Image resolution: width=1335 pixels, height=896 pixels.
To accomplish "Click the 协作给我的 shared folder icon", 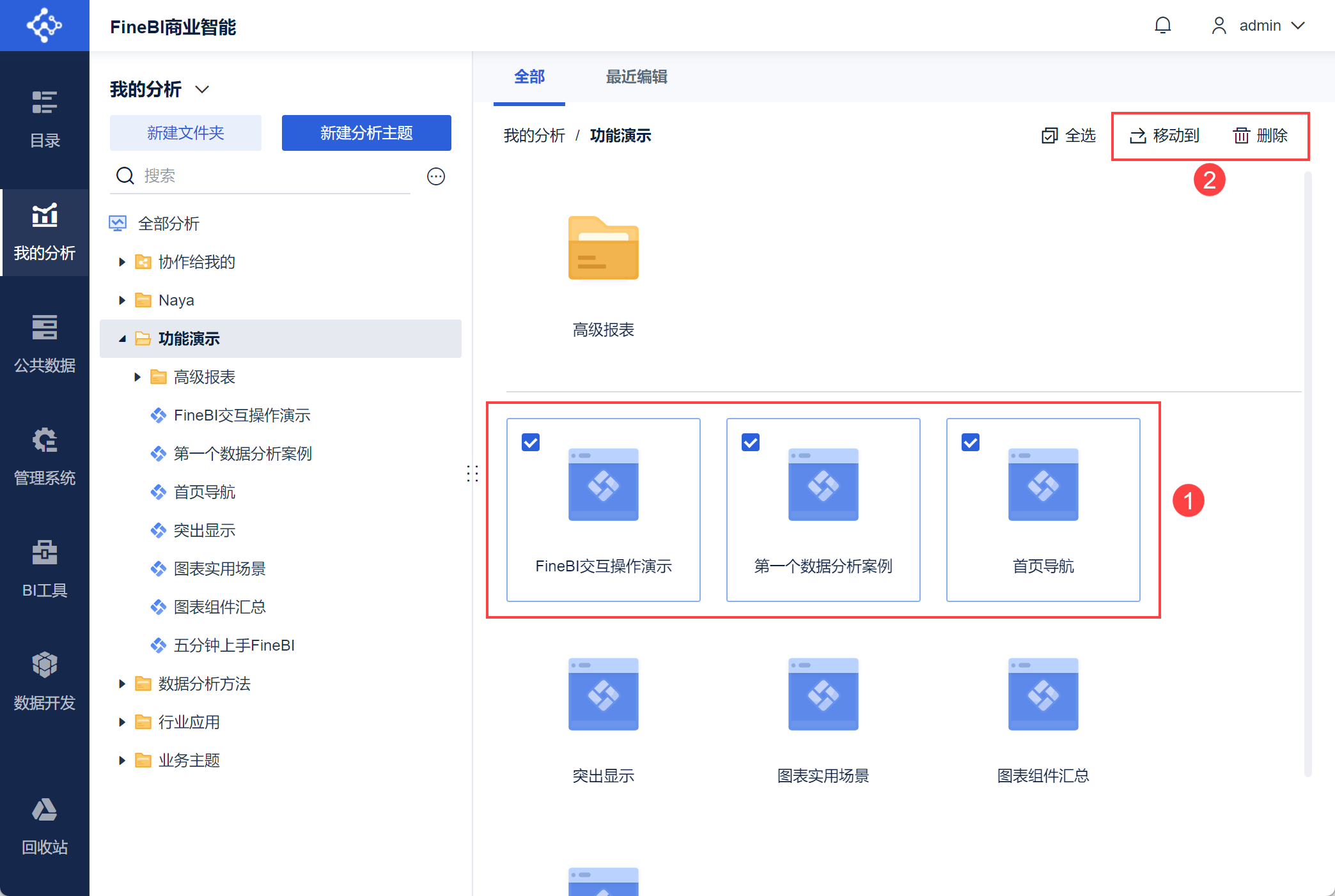I will (x=143, y=262).
